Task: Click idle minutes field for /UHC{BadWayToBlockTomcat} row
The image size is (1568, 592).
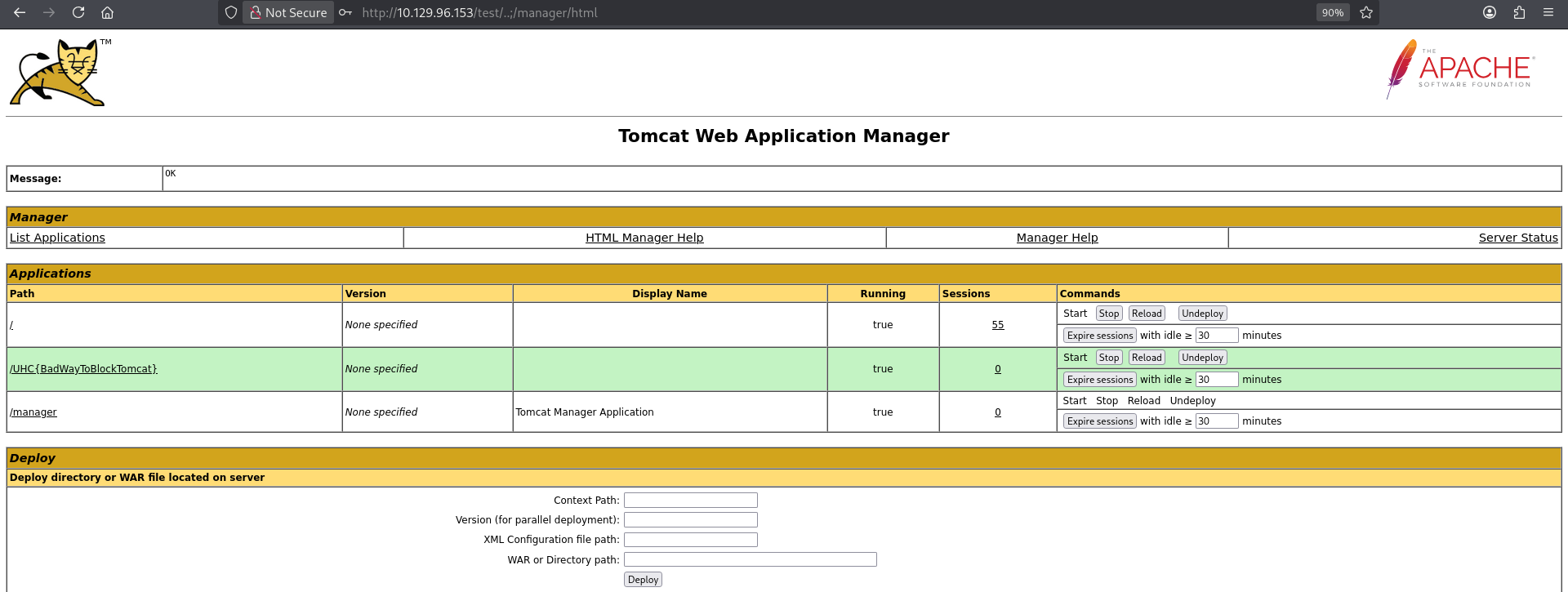Action: pos(1217,380)
